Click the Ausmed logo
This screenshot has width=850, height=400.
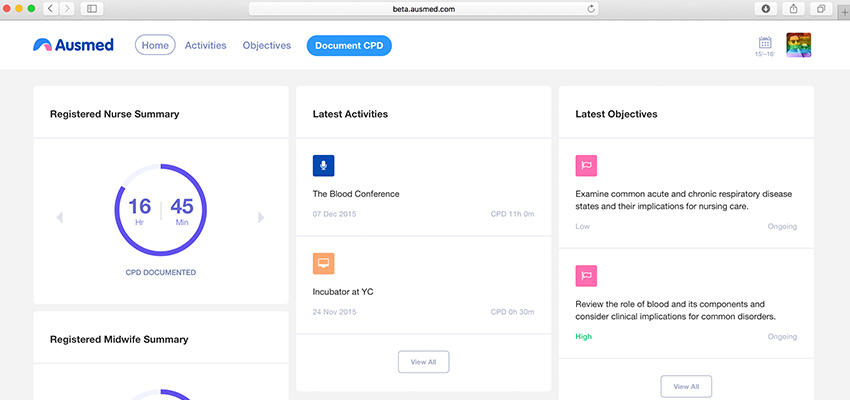[73, 45]
